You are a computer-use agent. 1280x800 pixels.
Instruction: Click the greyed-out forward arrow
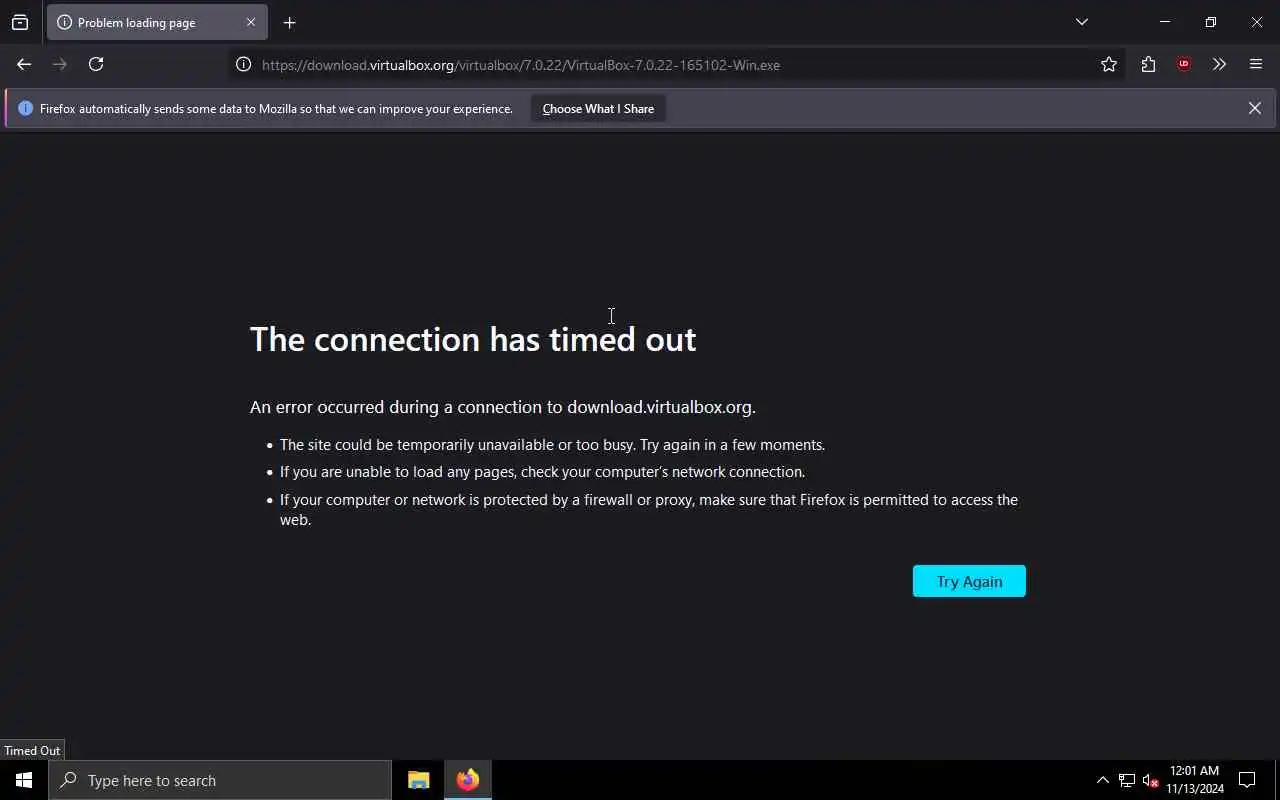tap(60, 64)
